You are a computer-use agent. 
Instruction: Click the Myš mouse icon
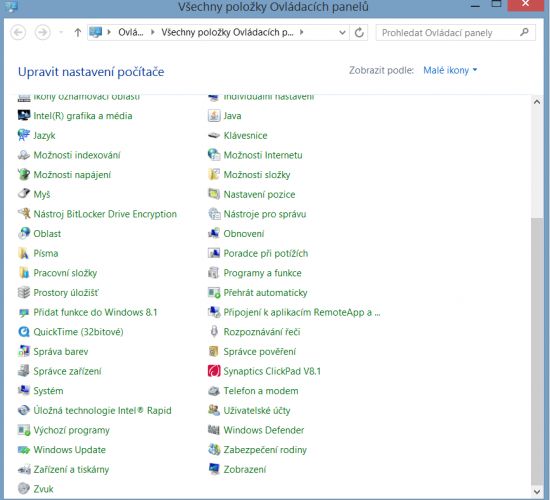click(24, 194)
